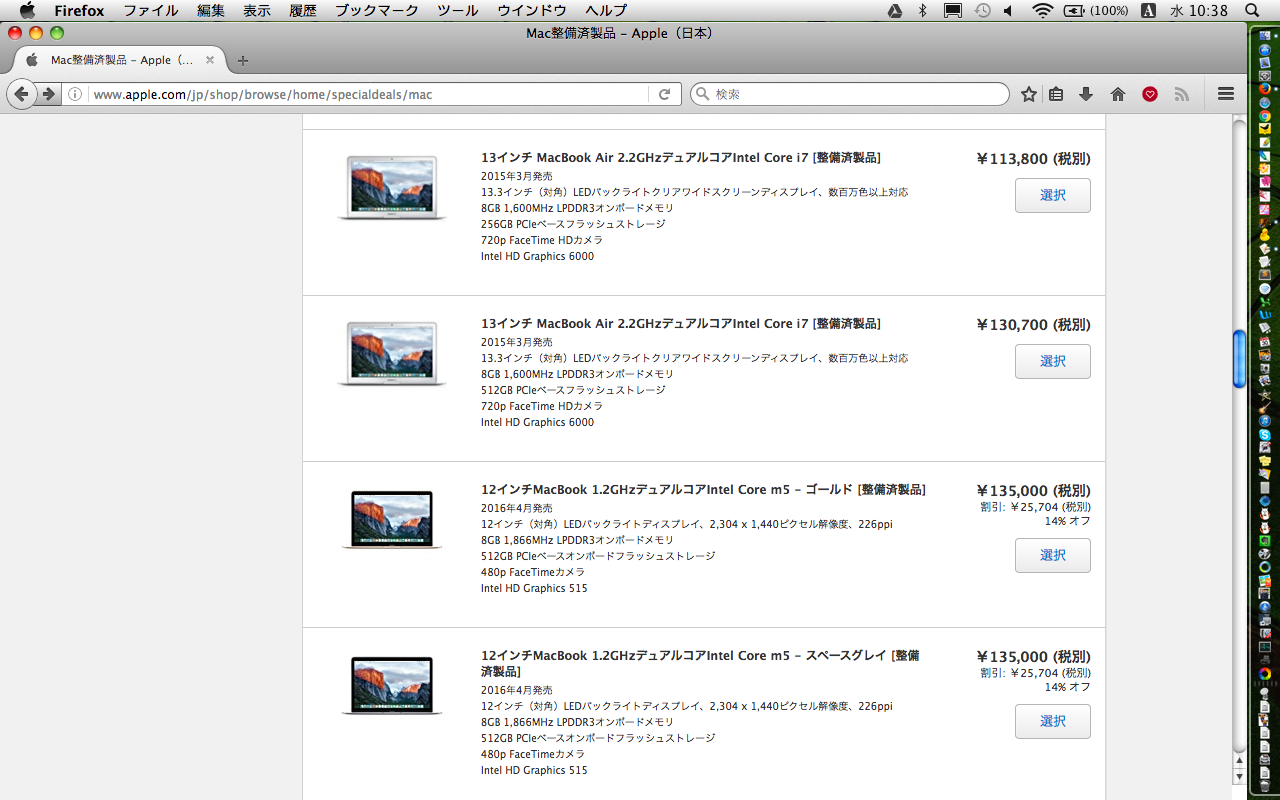Open the ファイル menu
Screen dimensions: 1280x800
pyautogui.click(x=150, y=10)
